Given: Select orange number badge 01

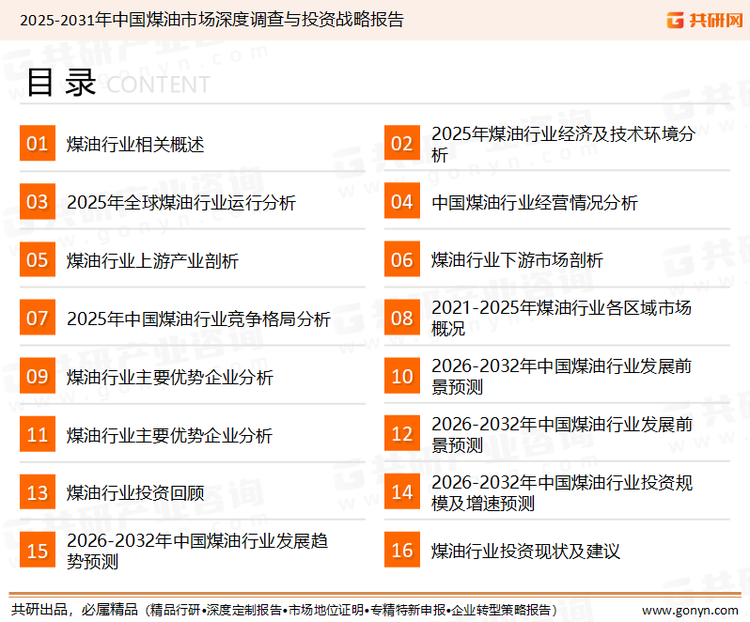Looking at the screenshot, I should tap(37, 143).
